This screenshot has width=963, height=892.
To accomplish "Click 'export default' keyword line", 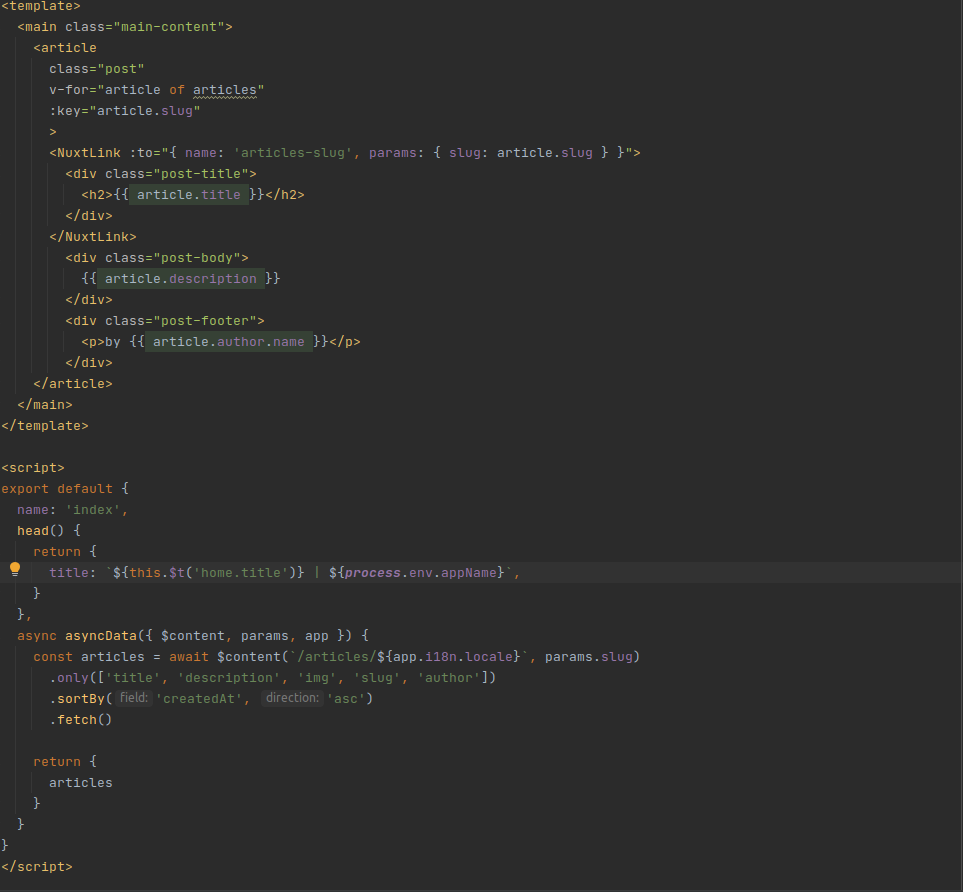I will (x=57, y=489).
